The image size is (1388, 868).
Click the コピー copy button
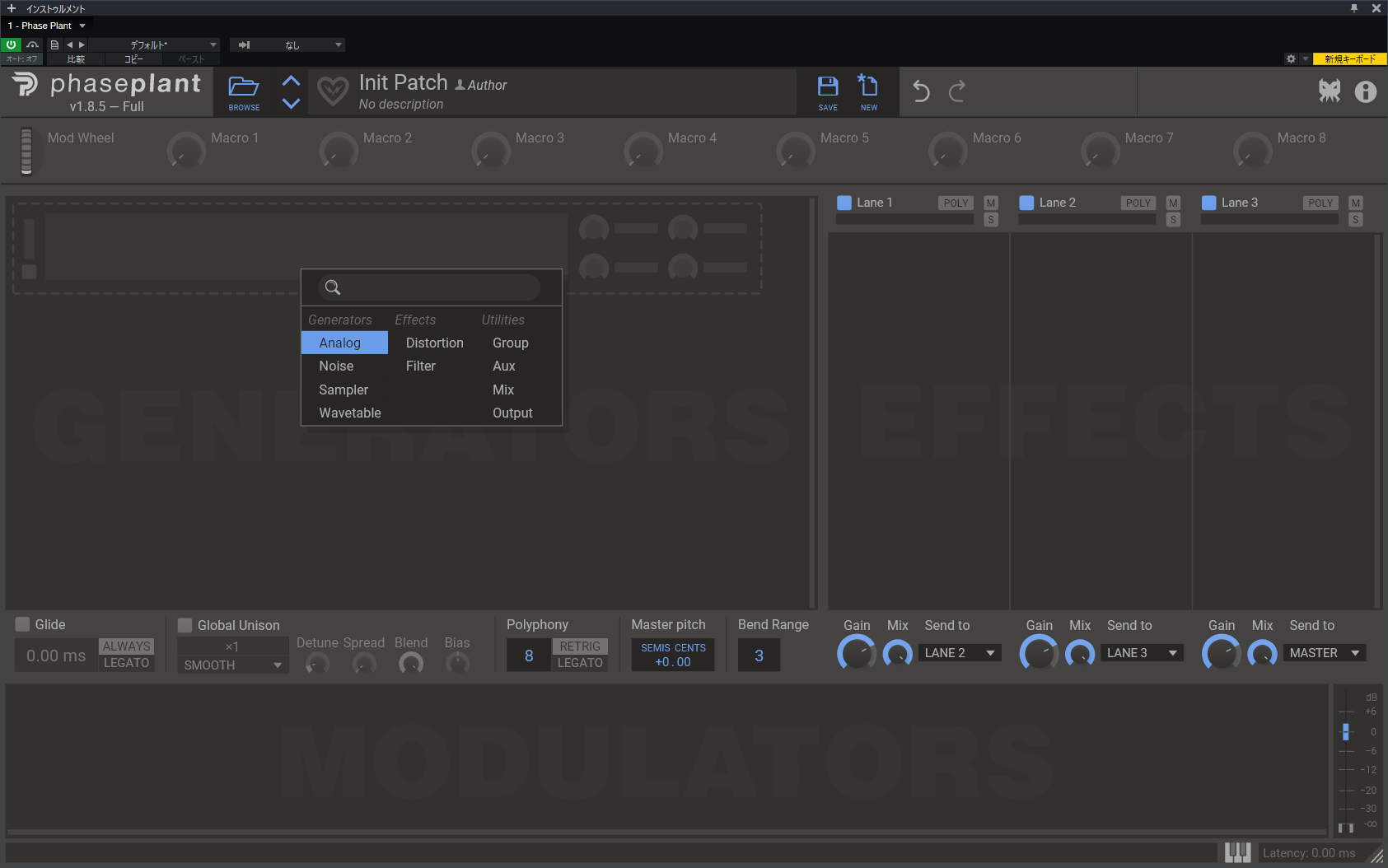(133, 59)
